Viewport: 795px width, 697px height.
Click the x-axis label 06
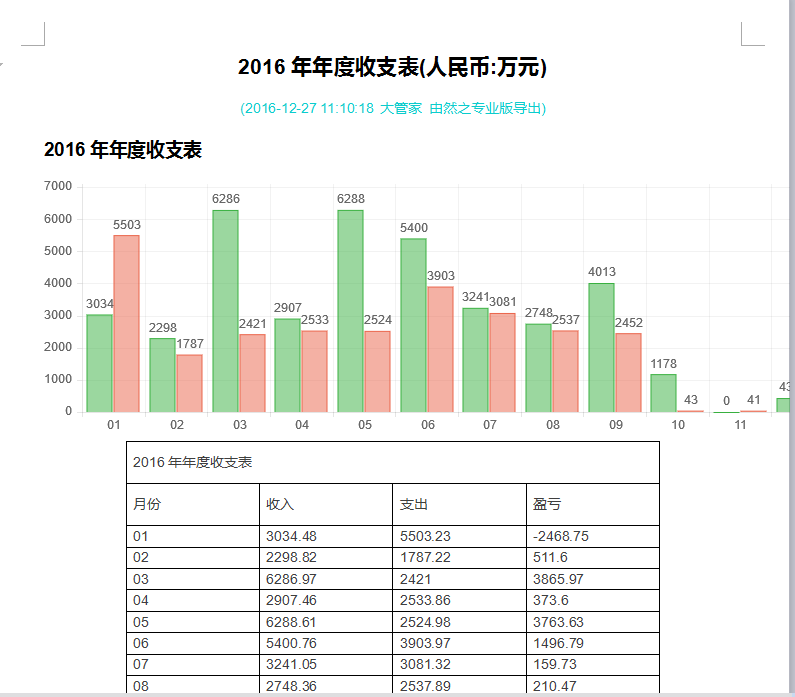pos(428,425)
